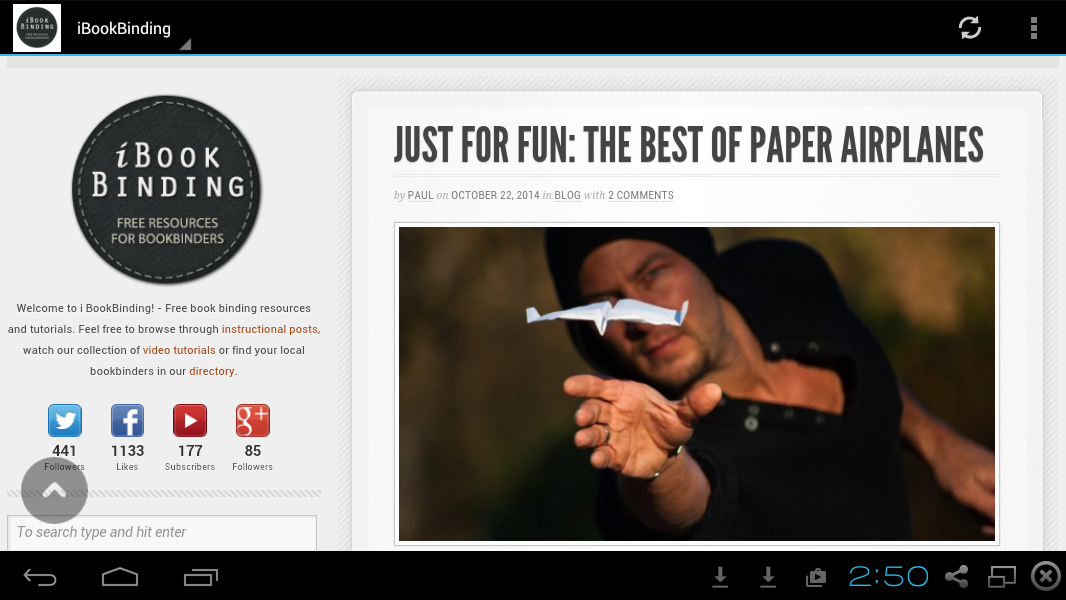
Task: Tap the Android back navigation button
Action: coord(40,577)
